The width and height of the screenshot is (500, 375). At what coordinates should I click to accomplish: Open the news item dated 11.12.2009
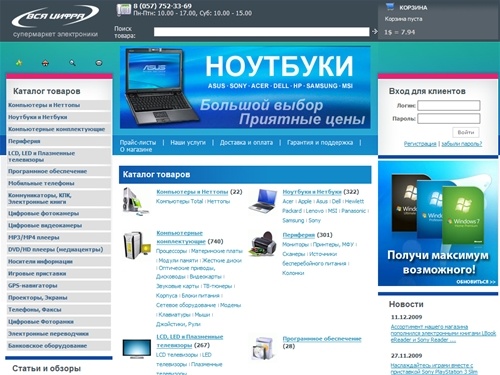point(443,333)
